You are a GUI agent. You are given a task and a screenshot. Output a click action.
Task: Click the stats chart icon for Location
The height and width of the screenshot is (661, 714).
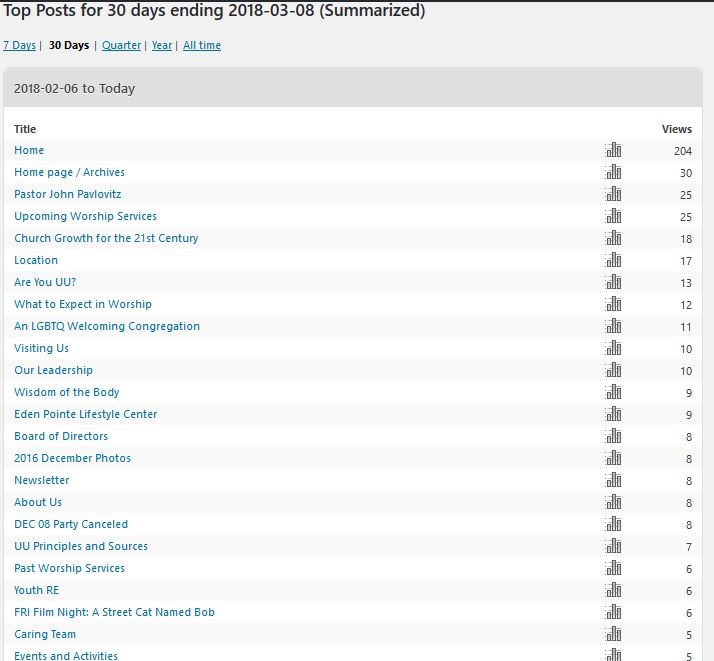[x=613, y=260]
